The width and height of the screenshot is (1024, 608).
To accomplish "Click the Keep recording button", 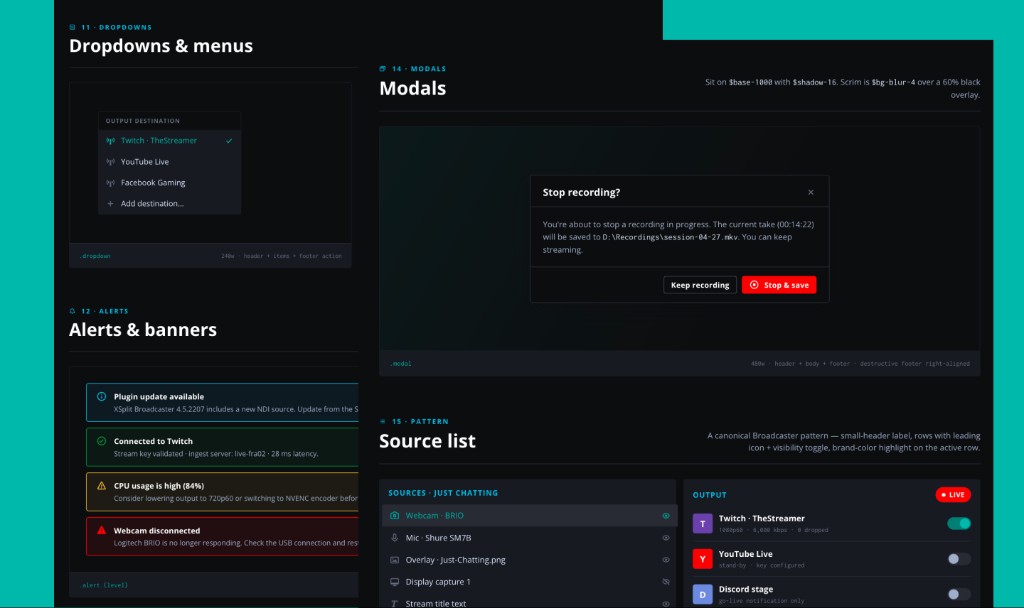I will 700,284.
